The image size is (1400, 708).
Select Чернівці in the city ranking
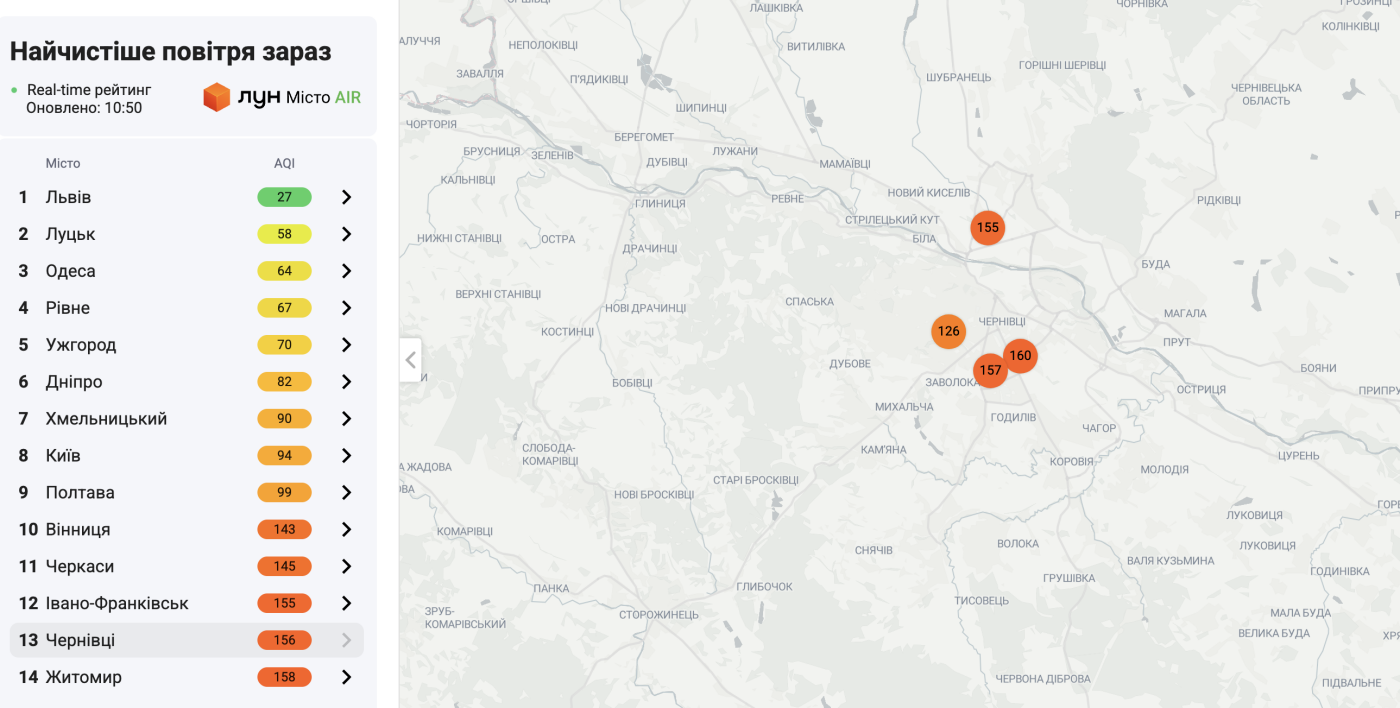click(80, 640)
